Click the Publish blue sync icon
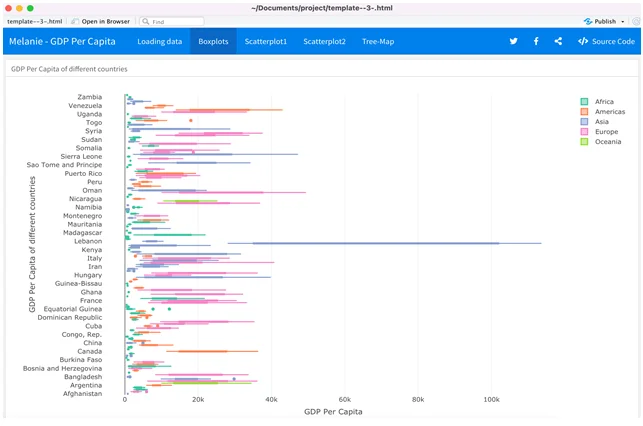This screenshot has height=426, width=643. point(588,21)
